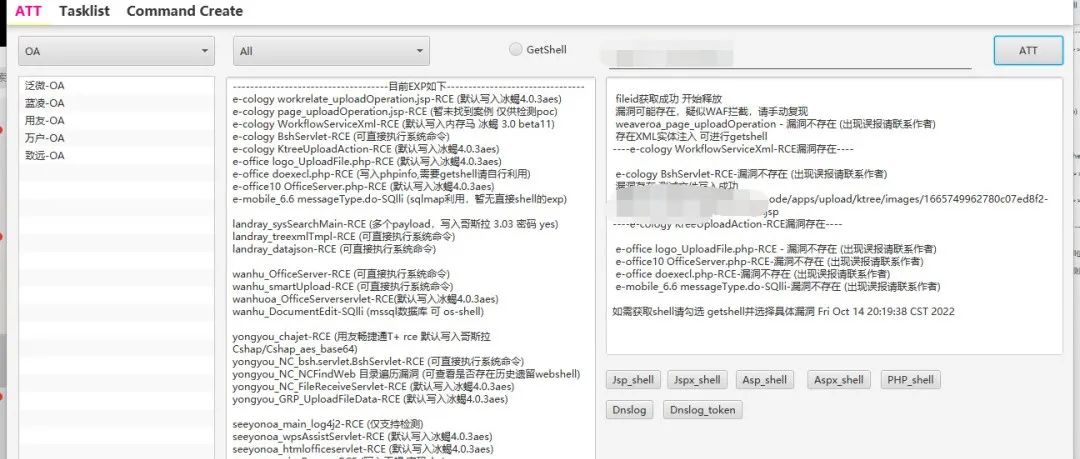Screen dimensions: 1080x459
Task: Pick 万户-OA in the list
Action: [x=45, y=138]
